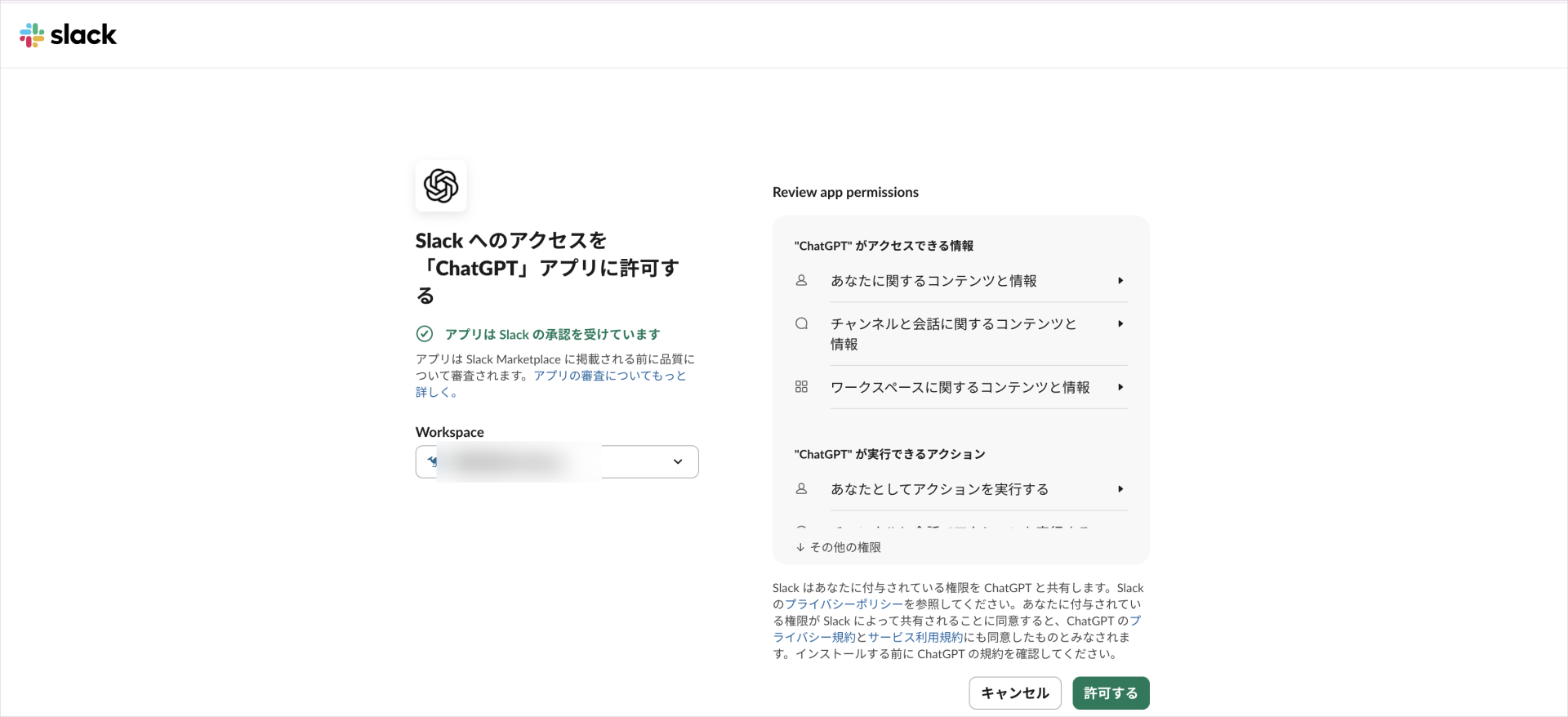The width and height of the screenshot is (1568, 717).
Task: Click the 許可する button
Action: [1111, 693]
